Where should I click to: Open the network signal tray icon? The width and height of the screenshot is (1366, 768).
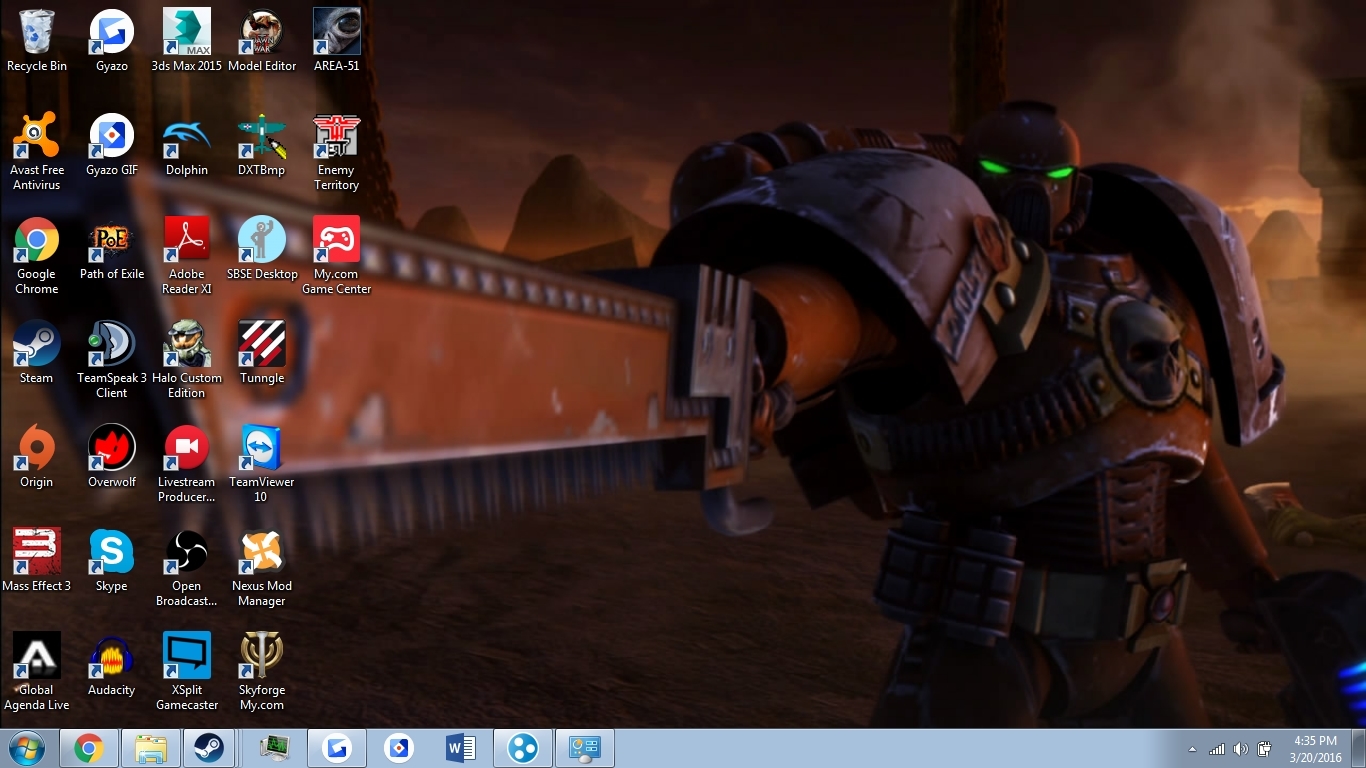point(1217,749)
